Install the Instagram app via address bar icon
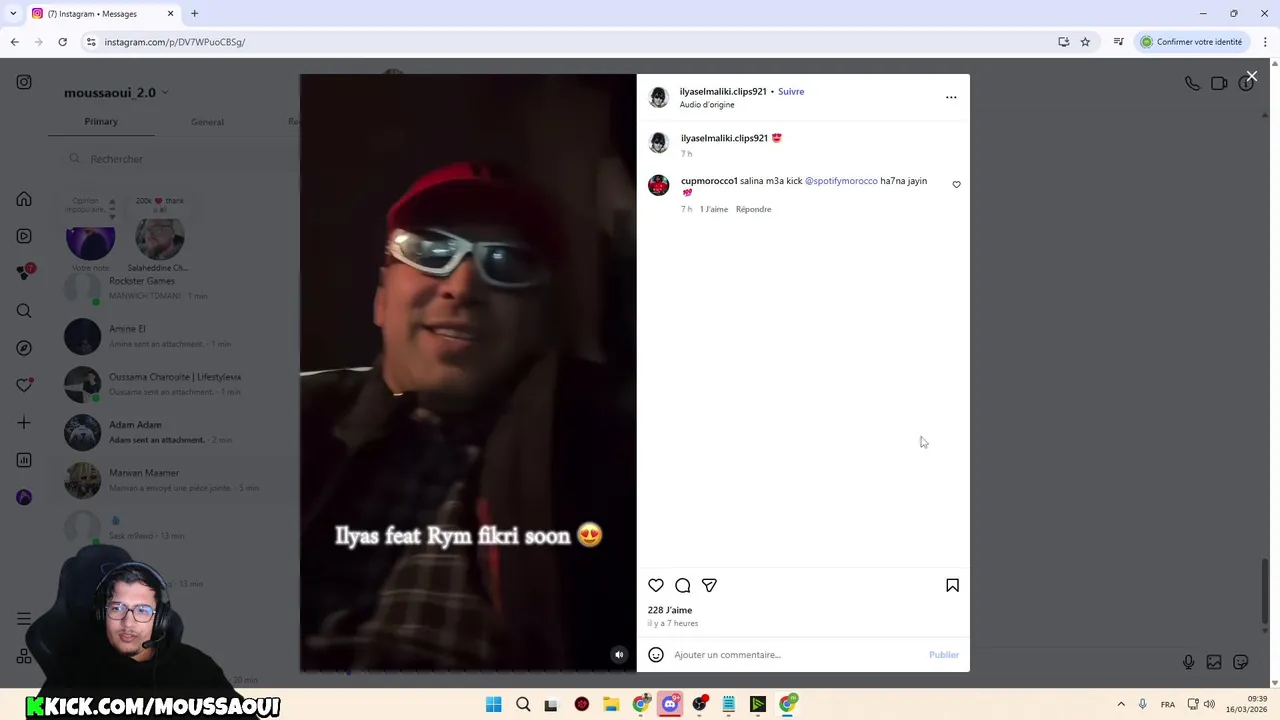The image size is (1280, 720). coord(1064,42)
